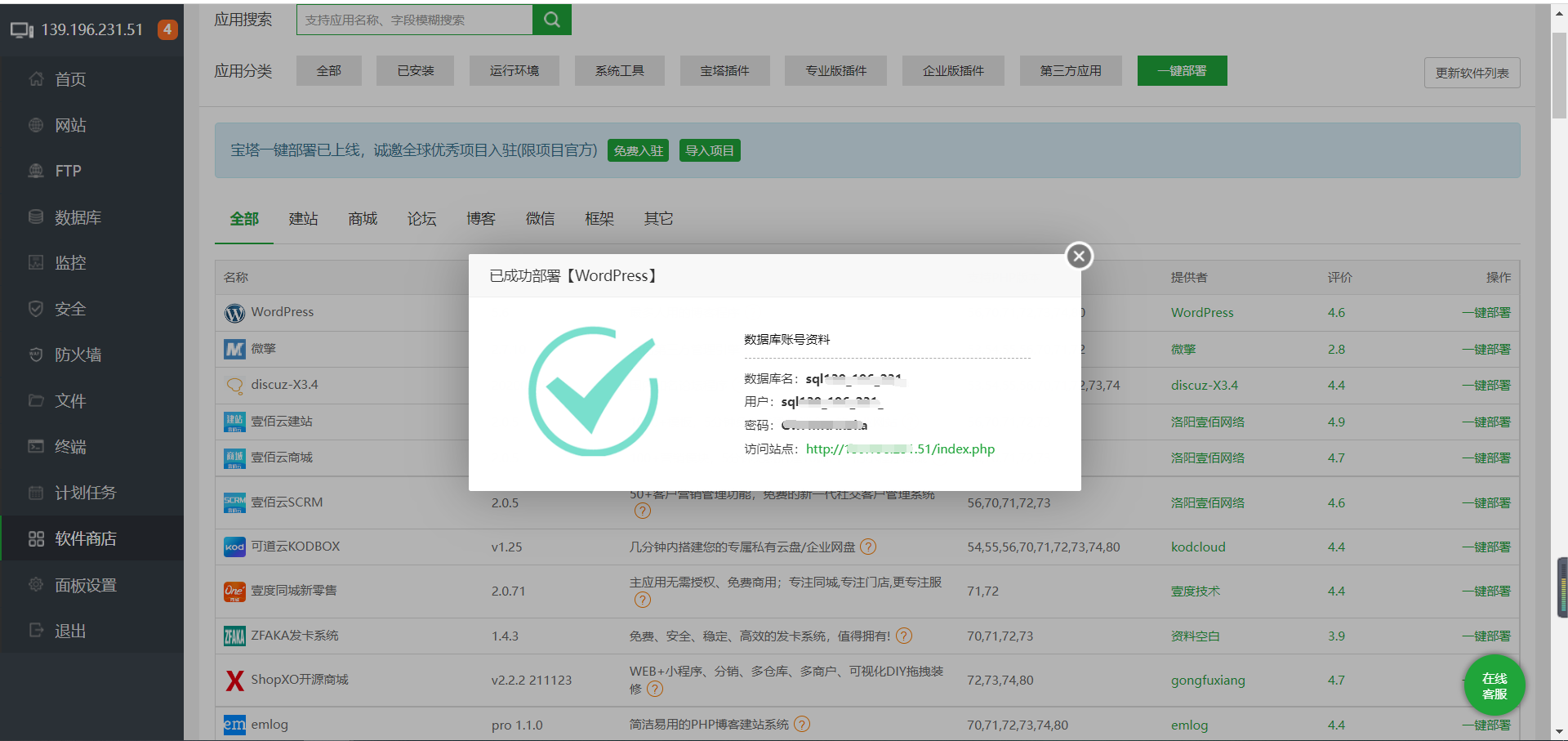Click 一键部署 link in WordPress row
The image size is (1568, 741).
pyautogui.click(x=1486, y=312)
